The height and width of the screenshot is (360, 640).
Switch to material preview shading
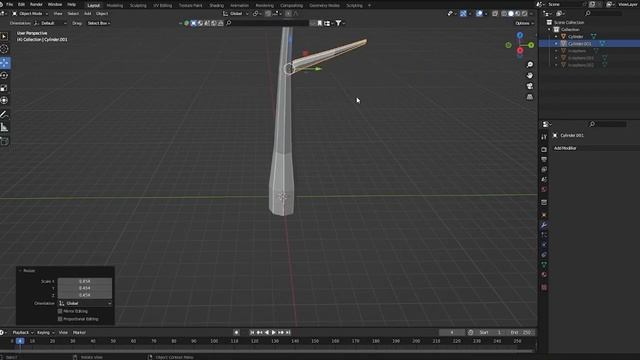click(x=518, y=13)
